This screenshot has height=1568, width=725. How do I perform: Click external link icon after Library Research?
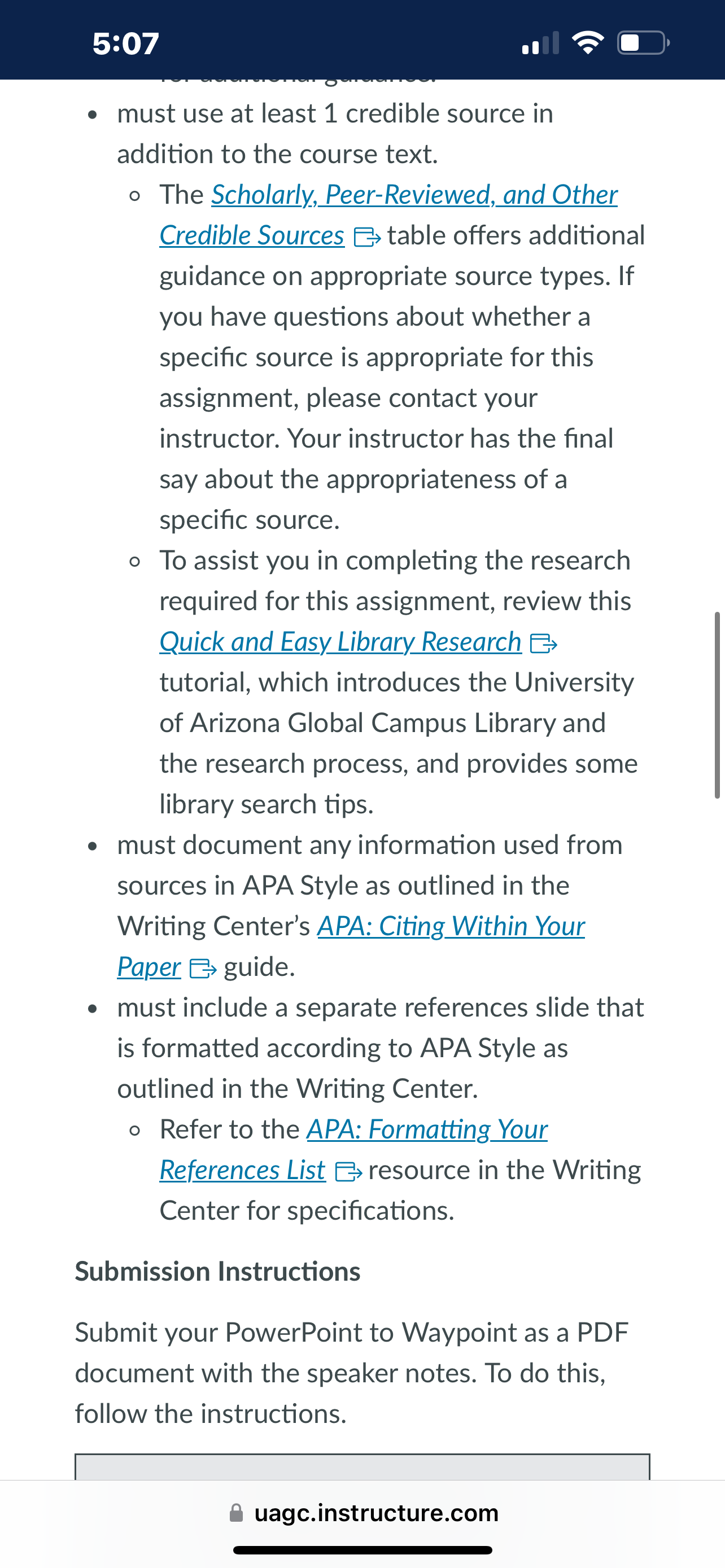(544, 643)
